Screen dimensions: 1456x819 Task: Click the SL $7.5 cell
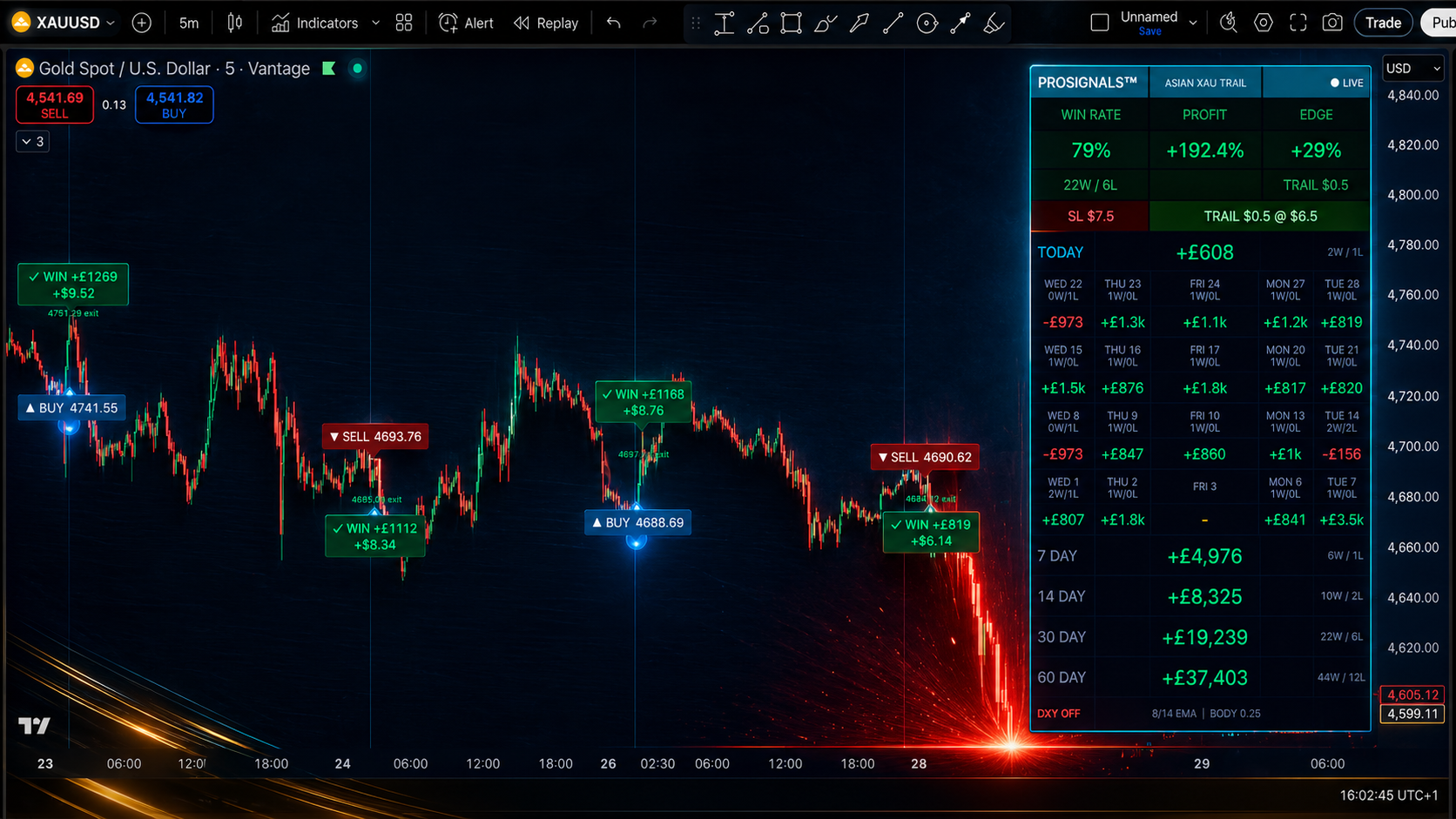[1090, 216]
